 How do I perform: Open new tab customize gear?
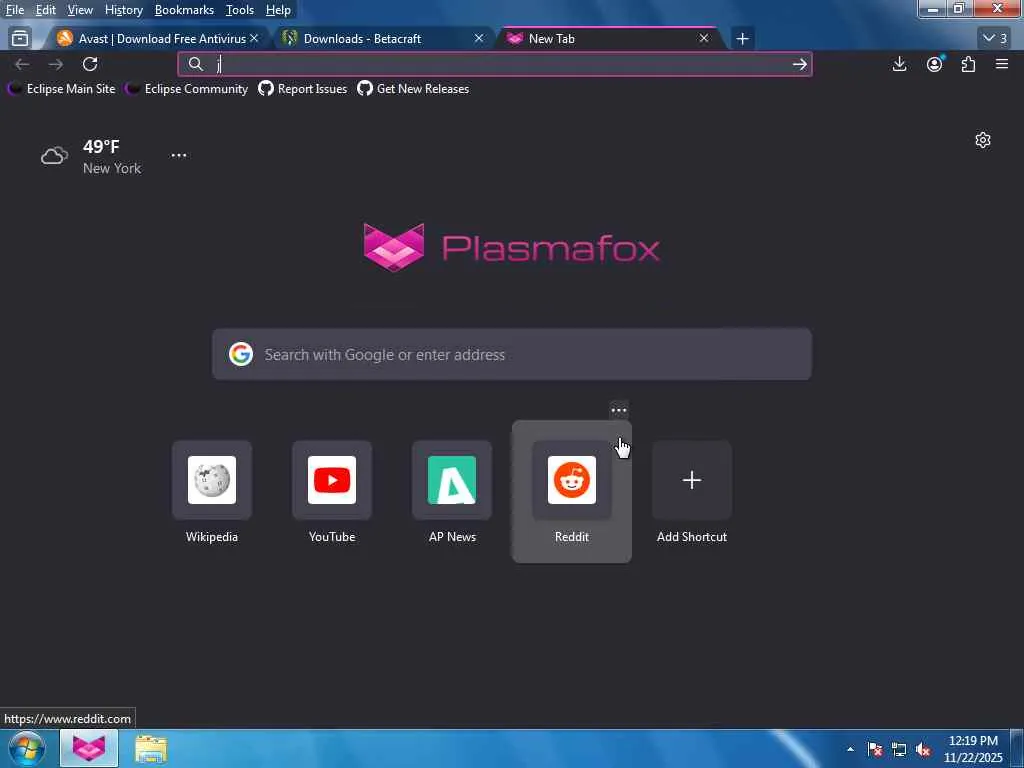[x=983, y=140]
